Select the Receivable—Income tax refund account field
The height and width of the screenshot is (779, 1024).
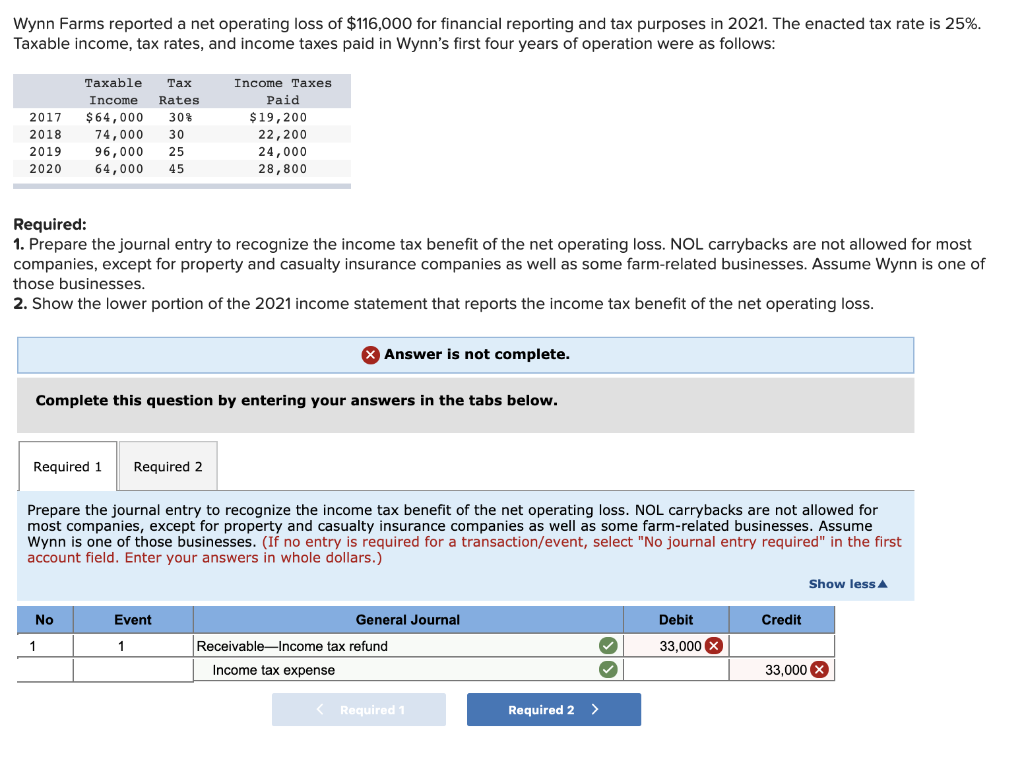pos(408,646)
